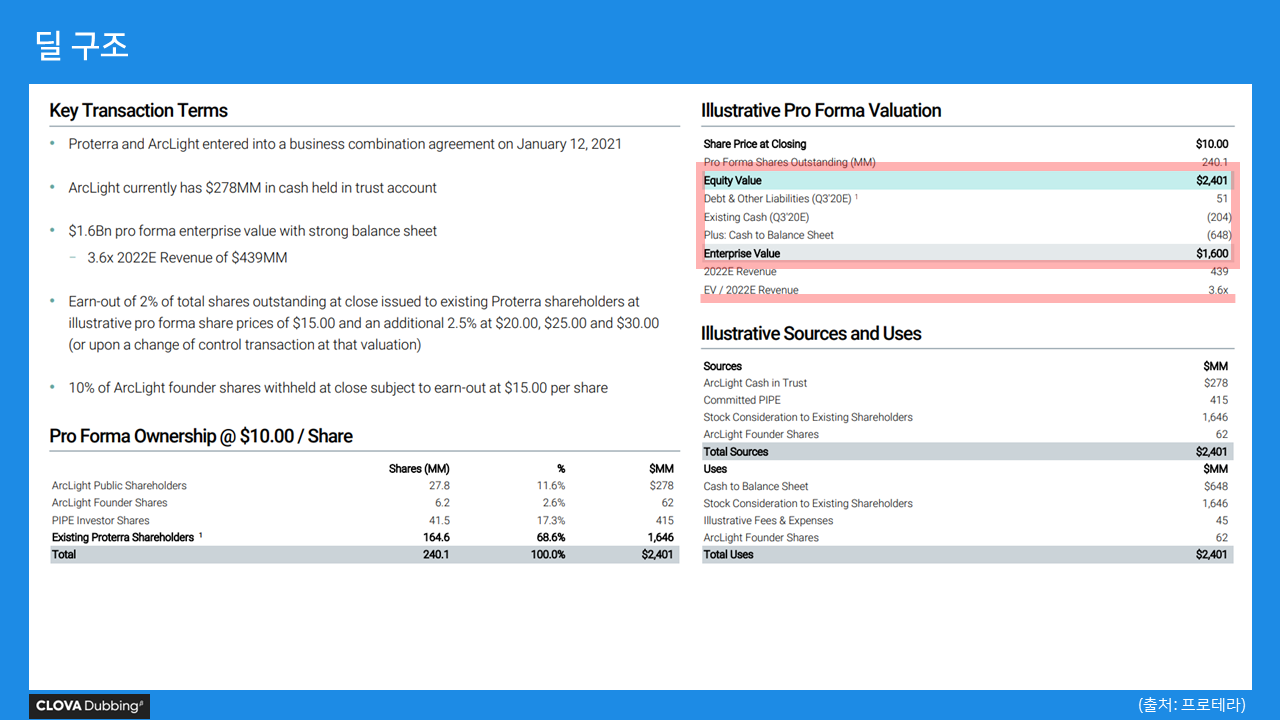Click the 'PIPE Investor Shares' row

click(364, 521)
